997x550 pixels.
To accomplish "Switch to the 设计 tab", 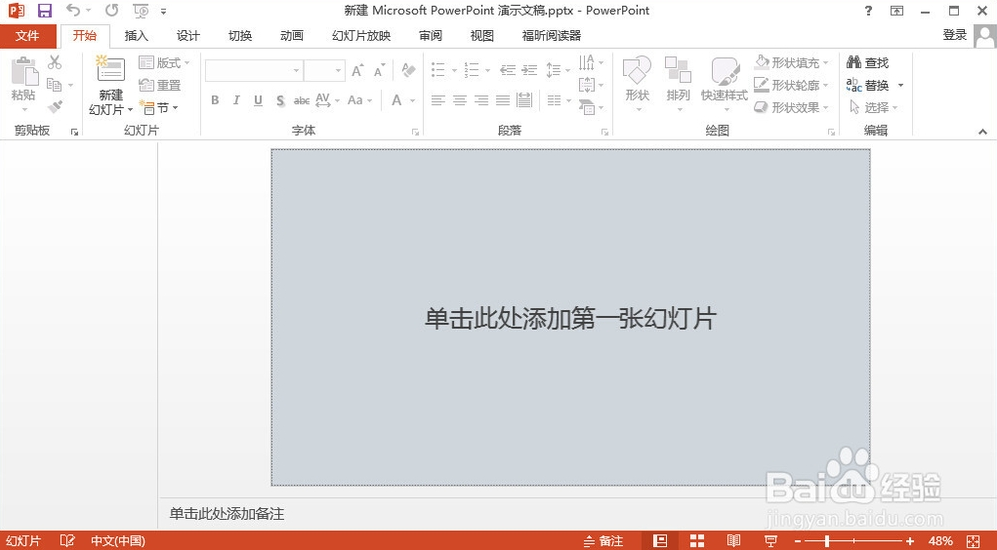I will 188,36.
